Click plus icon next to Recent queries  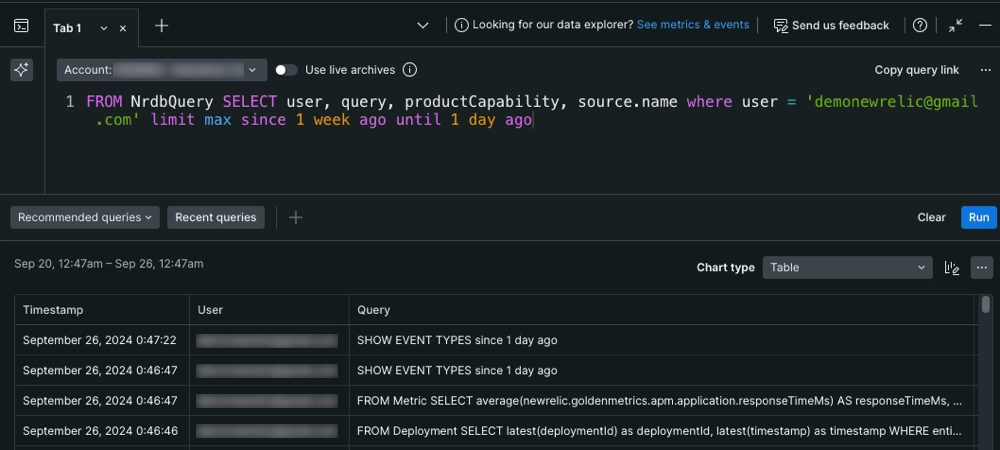[295, 217]
